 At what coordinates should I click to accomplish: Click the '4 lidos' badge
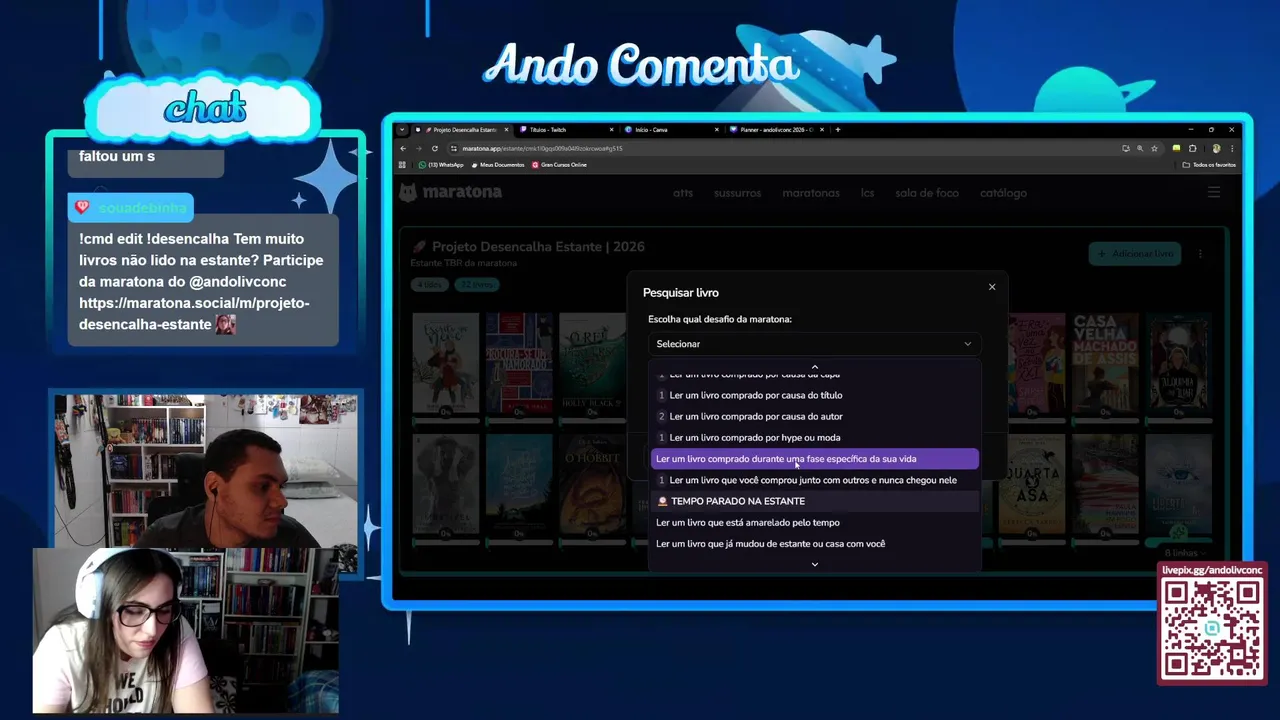pyautogui.click(x=430, y=284)
